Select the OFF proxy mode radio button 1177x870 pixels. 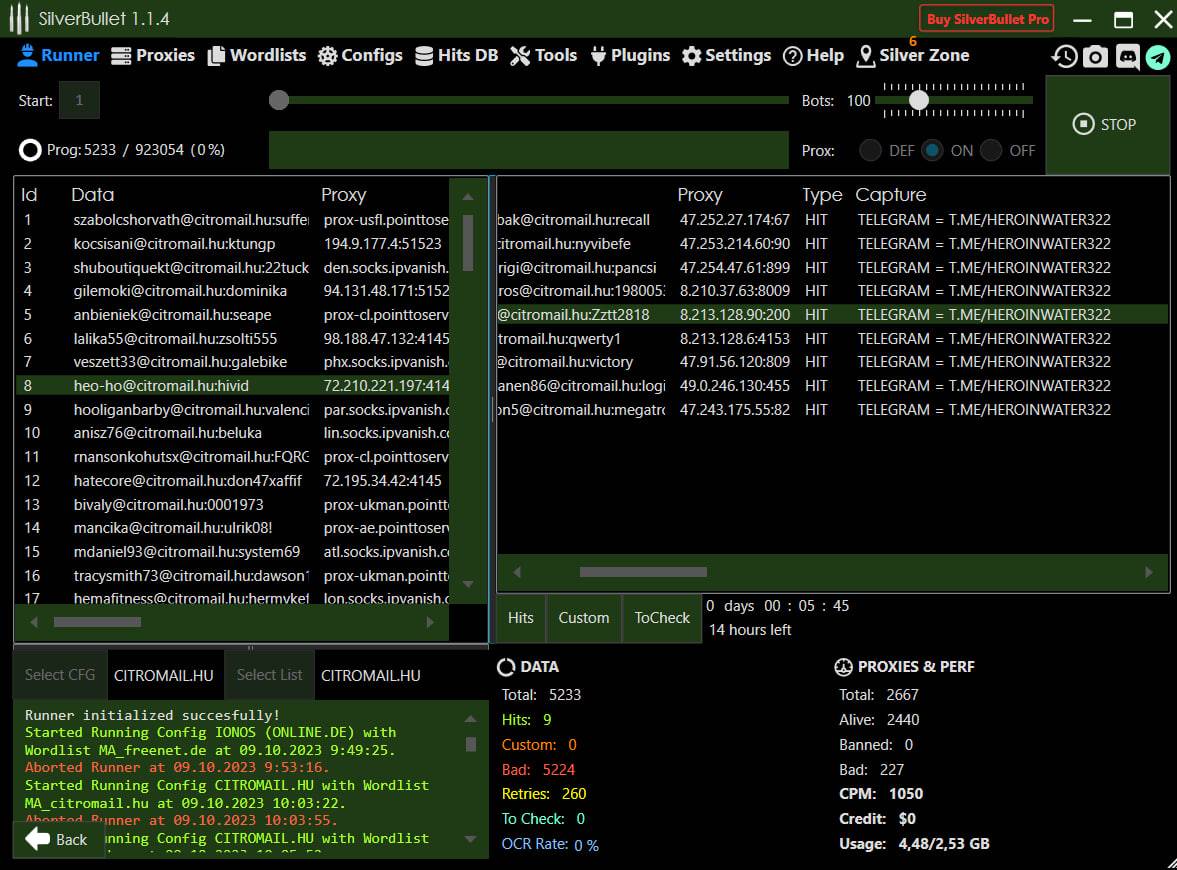click(x=991, y=150)
